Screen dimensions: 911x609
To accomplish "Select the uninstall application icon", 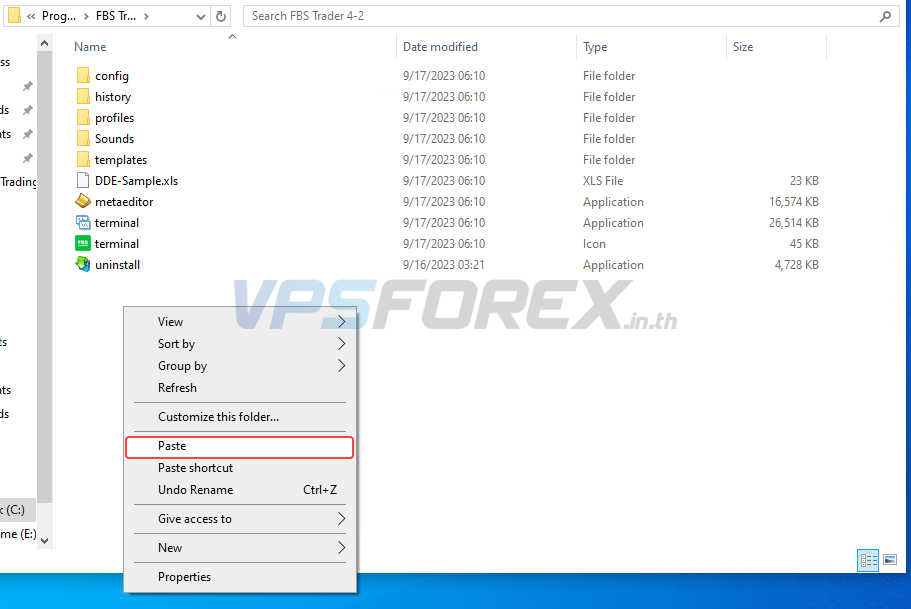I will pyautogui.click(x=83, y=265).
